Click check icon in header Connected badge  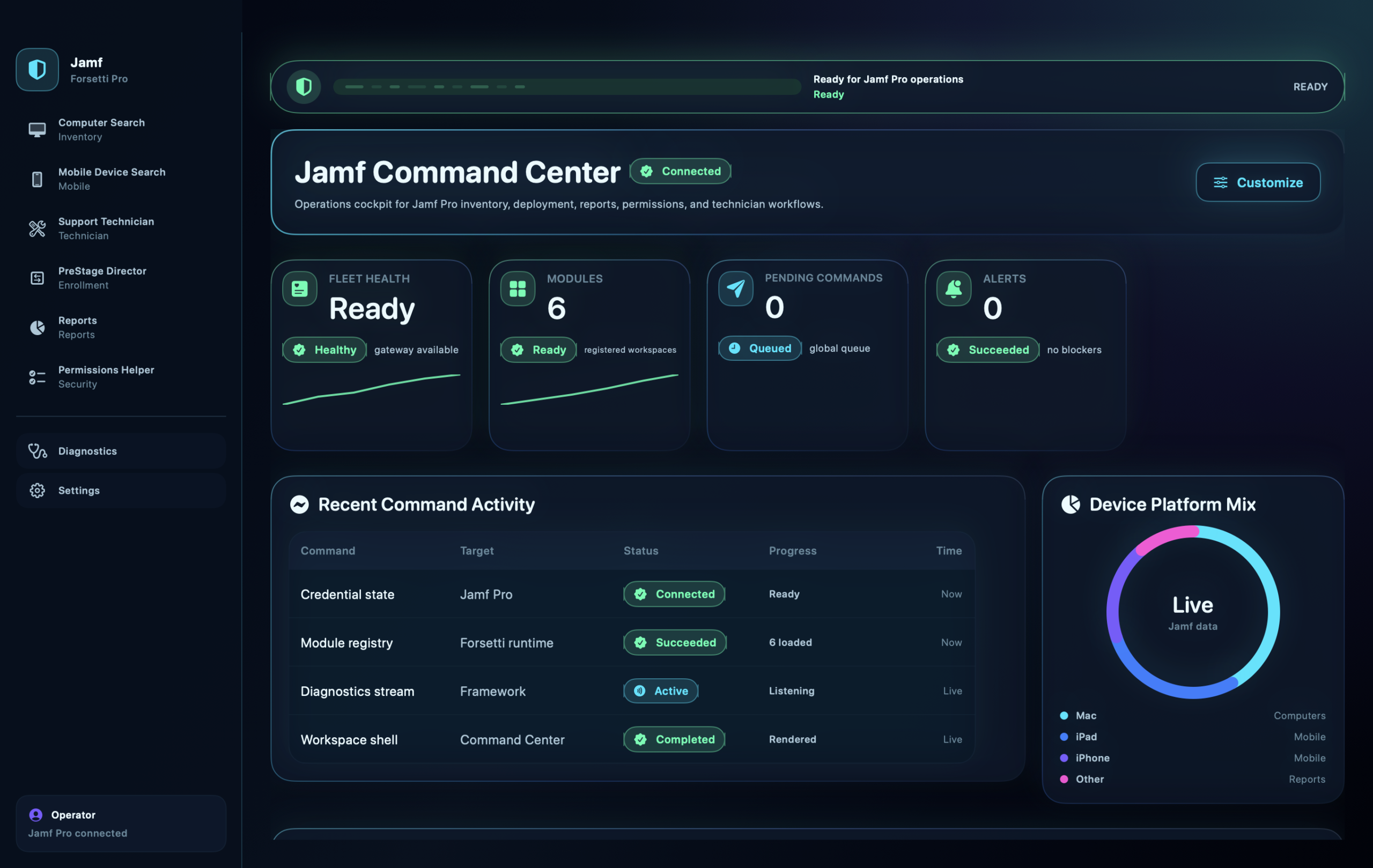click(647, 172)
